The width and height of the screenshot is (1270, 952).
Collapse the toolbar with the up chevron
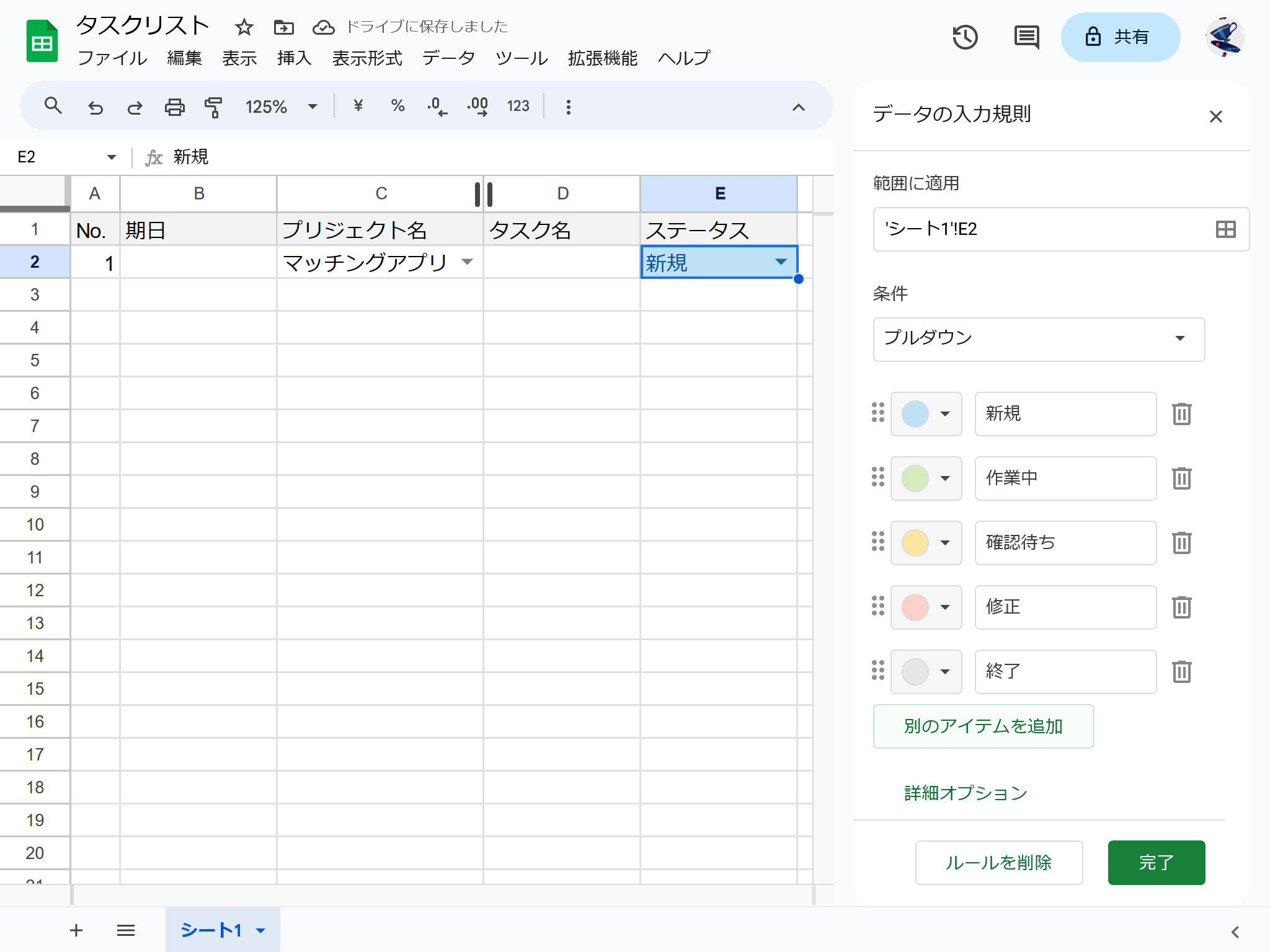799,107
